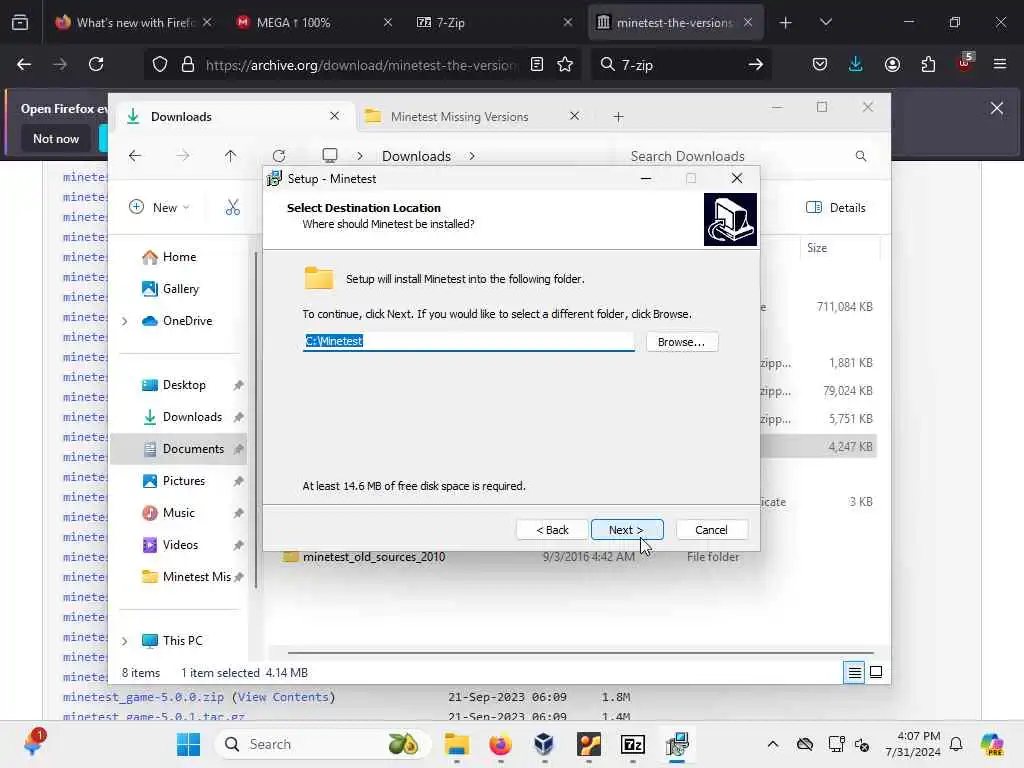This screenshot has height=768, width=1024.
Task: Toggle reader view in address bar
Action: pyautogui.click(x=537, y=64)
